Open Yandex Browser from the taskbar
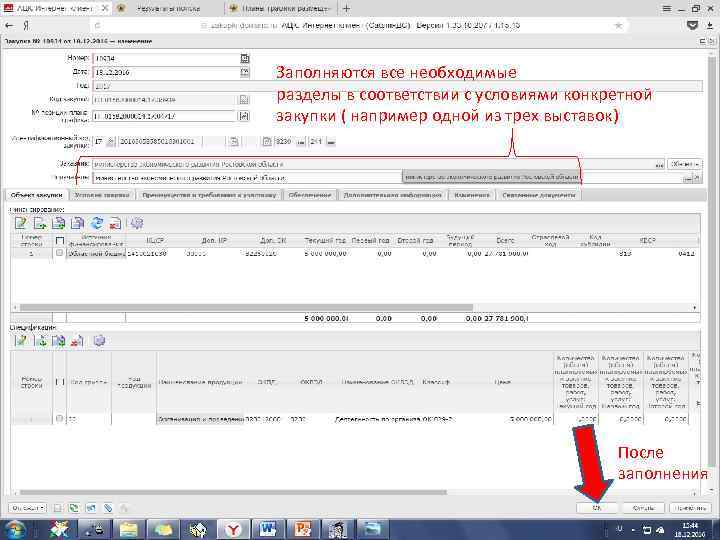This screenshot has height=540, width=720. click(233, 529)
